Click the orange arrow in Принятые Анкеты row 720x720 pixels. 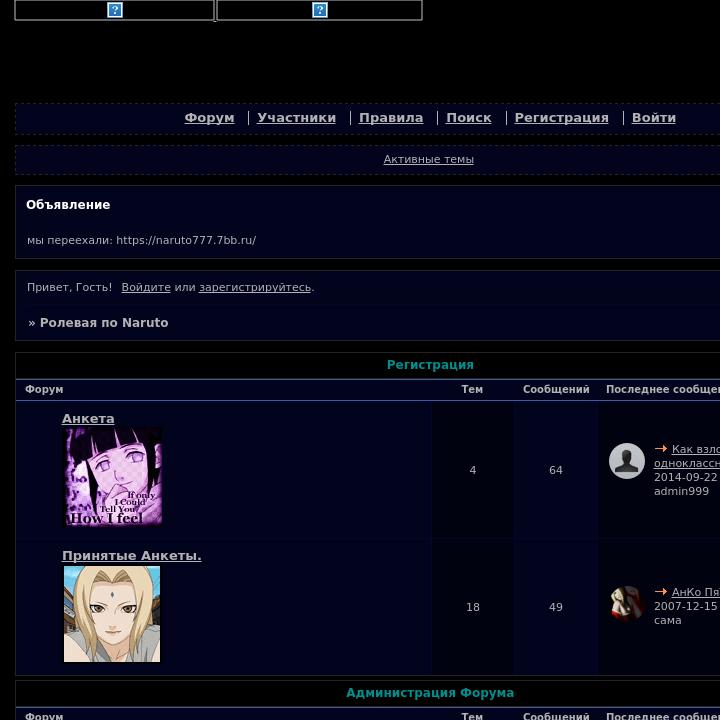[661, 592]
